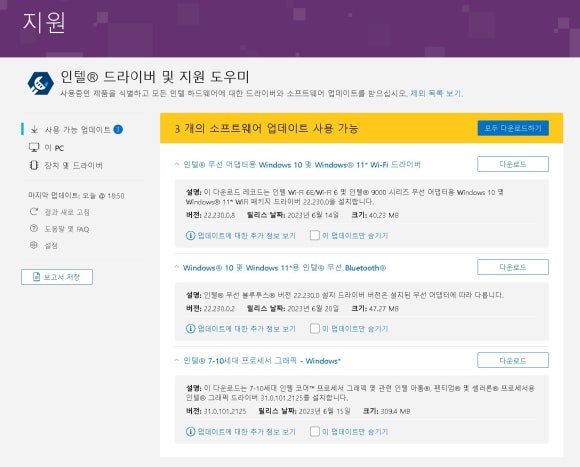This screenshot has width=580, height=467.
Task: Click the 40.23 MB size value
Action: click(384, 215)
